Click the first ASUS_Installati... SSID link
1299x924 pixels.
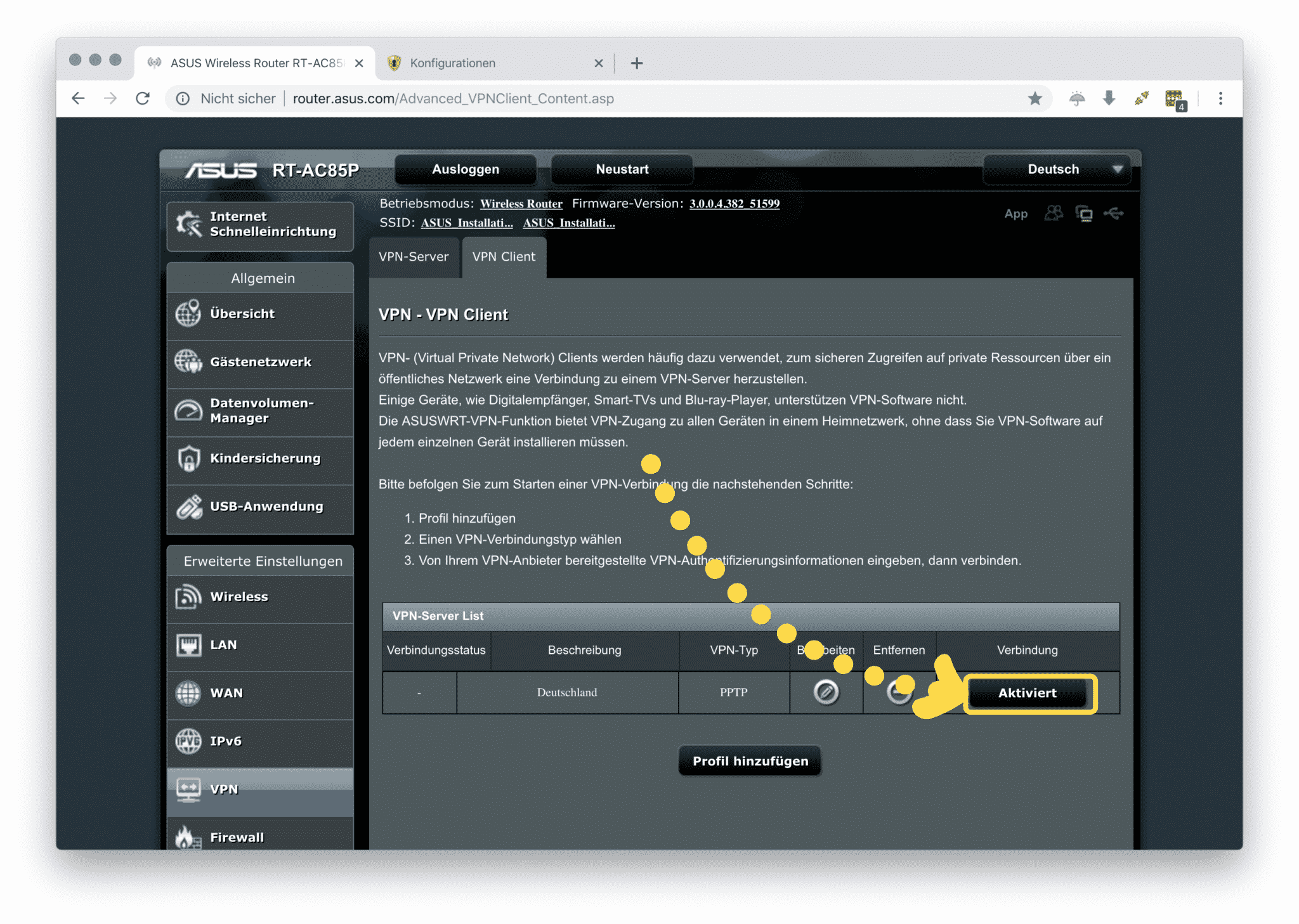coord(467,223)
